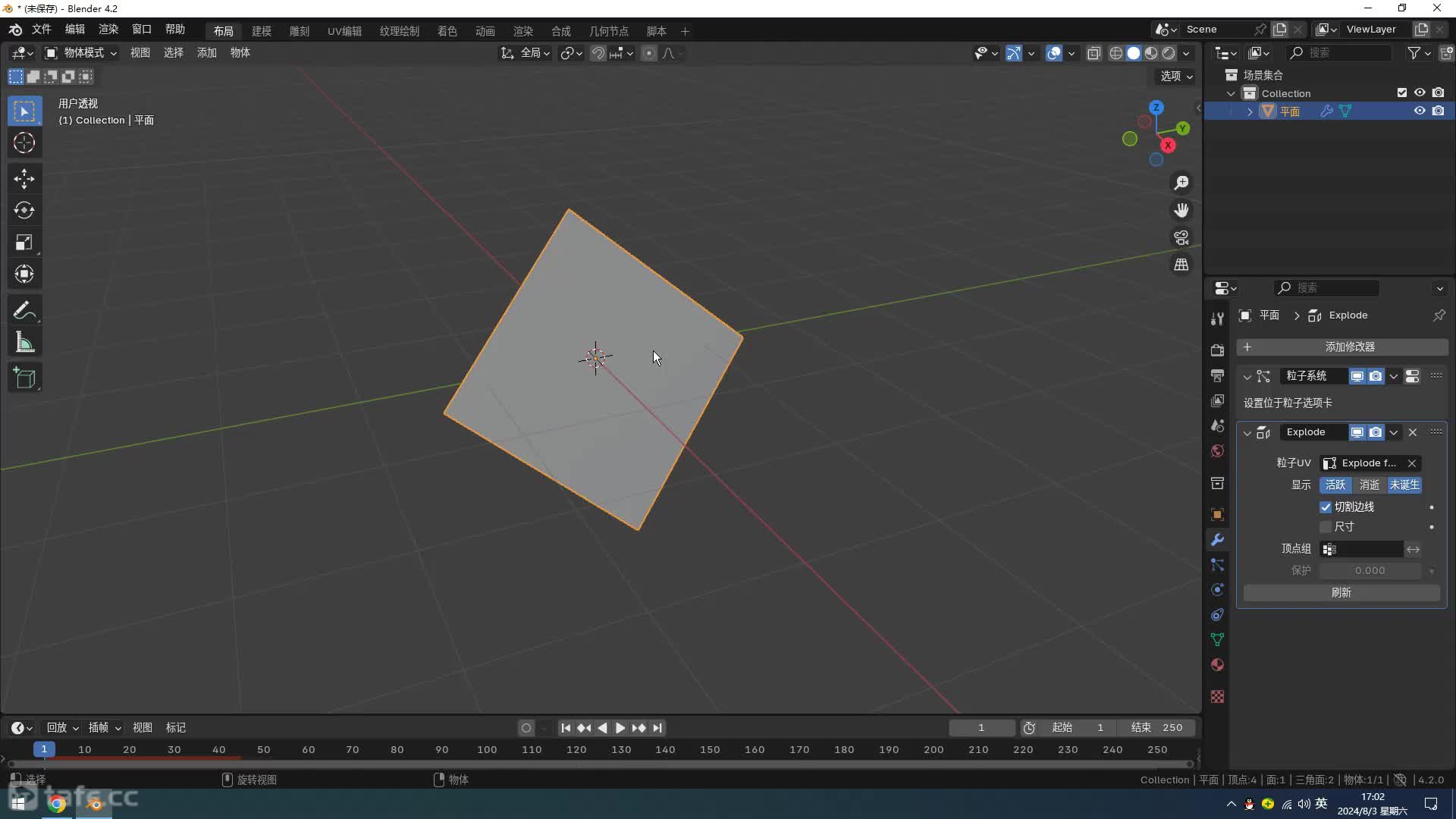The image size is (1456, 819).
Task: Collapse the 粒子系统 modifier panel
Action: [1247, 376]
